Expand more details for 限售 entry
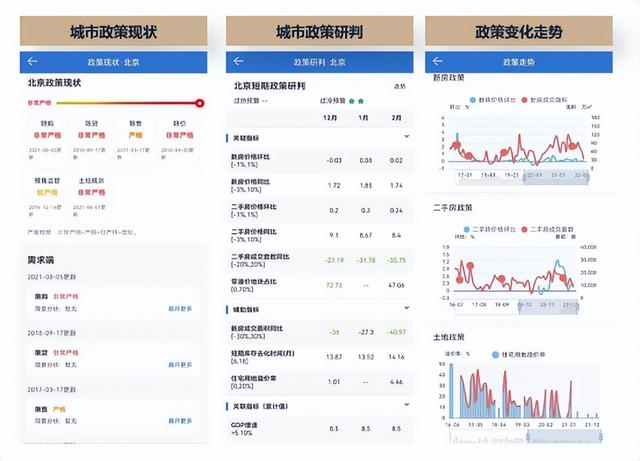Image resolution: width=640 pixels, height=461 pixels. coord(180,421)
